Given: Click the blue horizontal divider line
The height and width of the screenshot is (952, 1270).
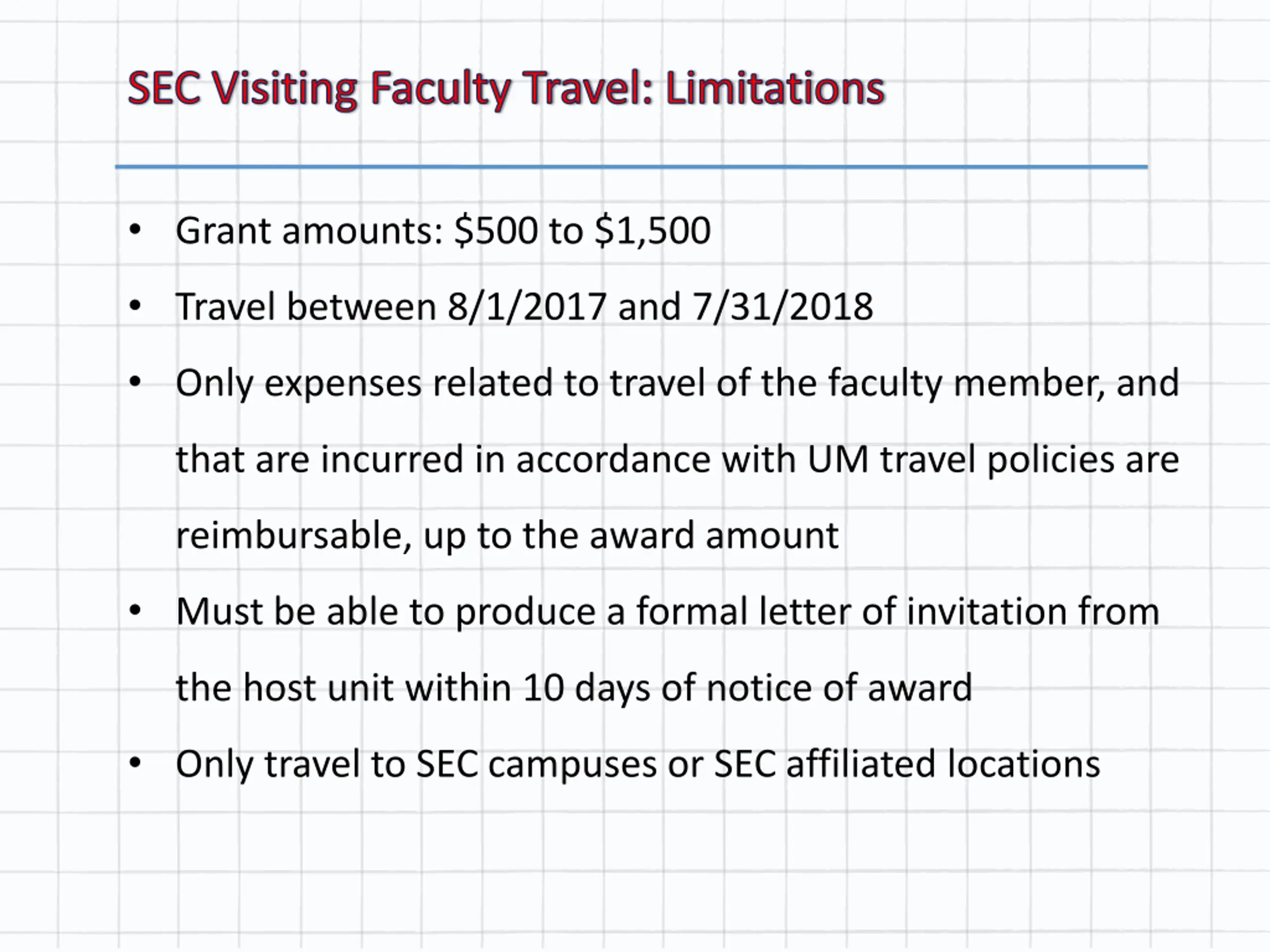Looking at the screenshot, I should 631,167.
